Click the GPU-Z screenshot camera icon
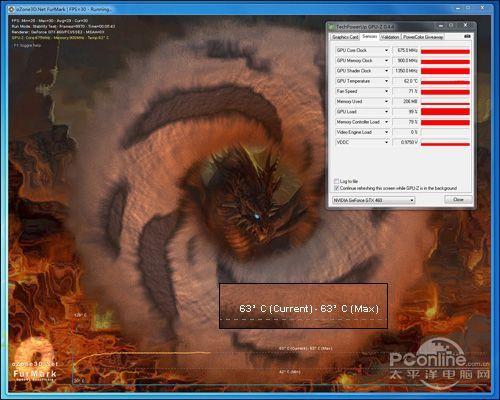Screen dimensions: 500x400 click(467, 36)
